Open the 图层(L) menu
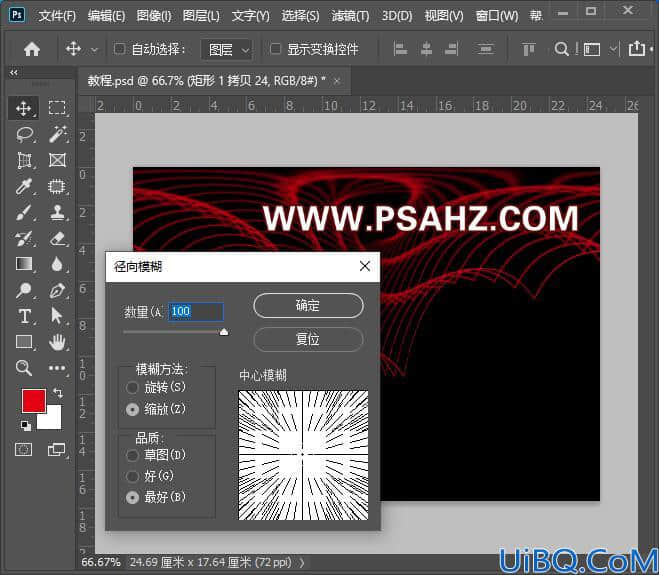This screenshot has width=659, height=575. [201, 16]
